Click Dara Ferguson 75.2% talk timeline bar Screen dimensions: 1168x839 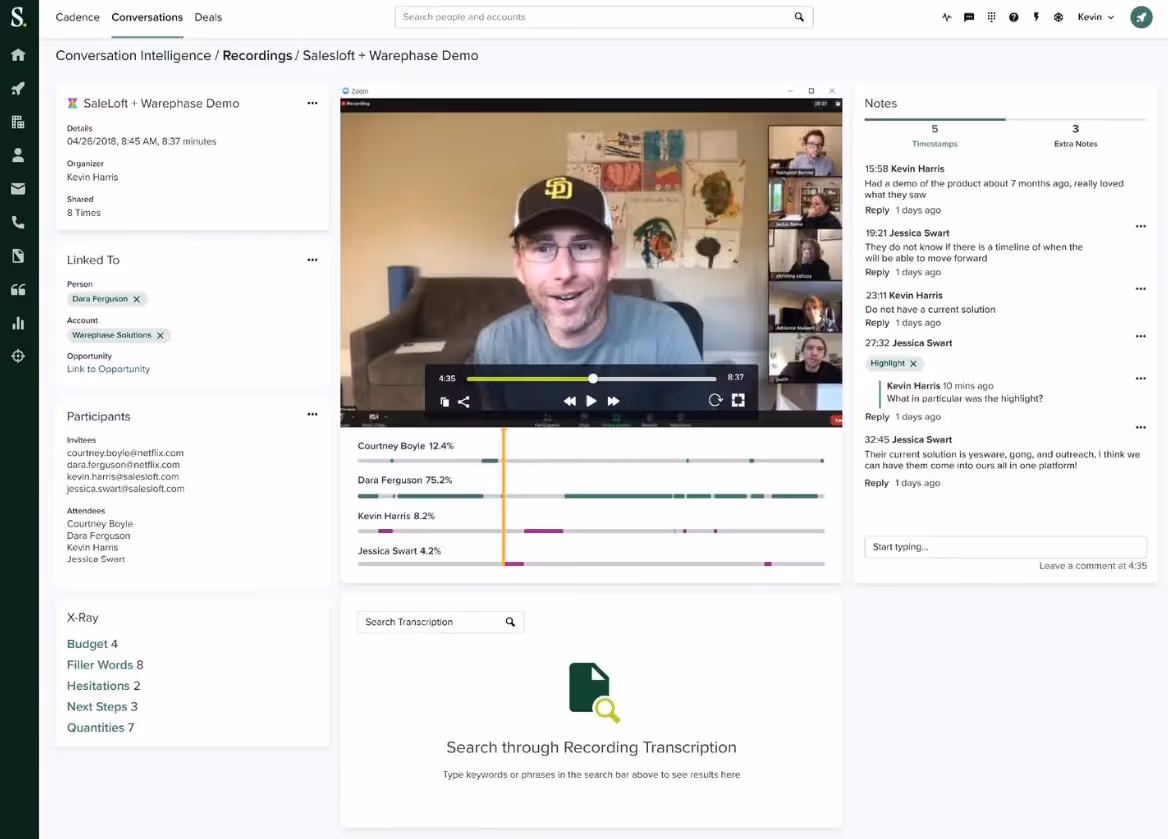(x=591, y=496)
